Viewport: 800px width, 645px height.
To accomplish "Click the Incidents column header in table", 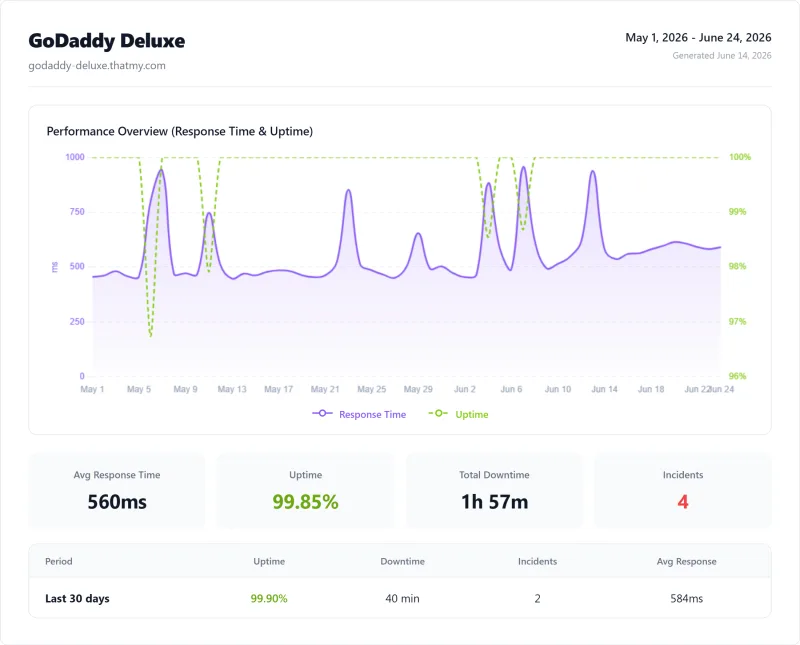I will (x=537, y=561).
